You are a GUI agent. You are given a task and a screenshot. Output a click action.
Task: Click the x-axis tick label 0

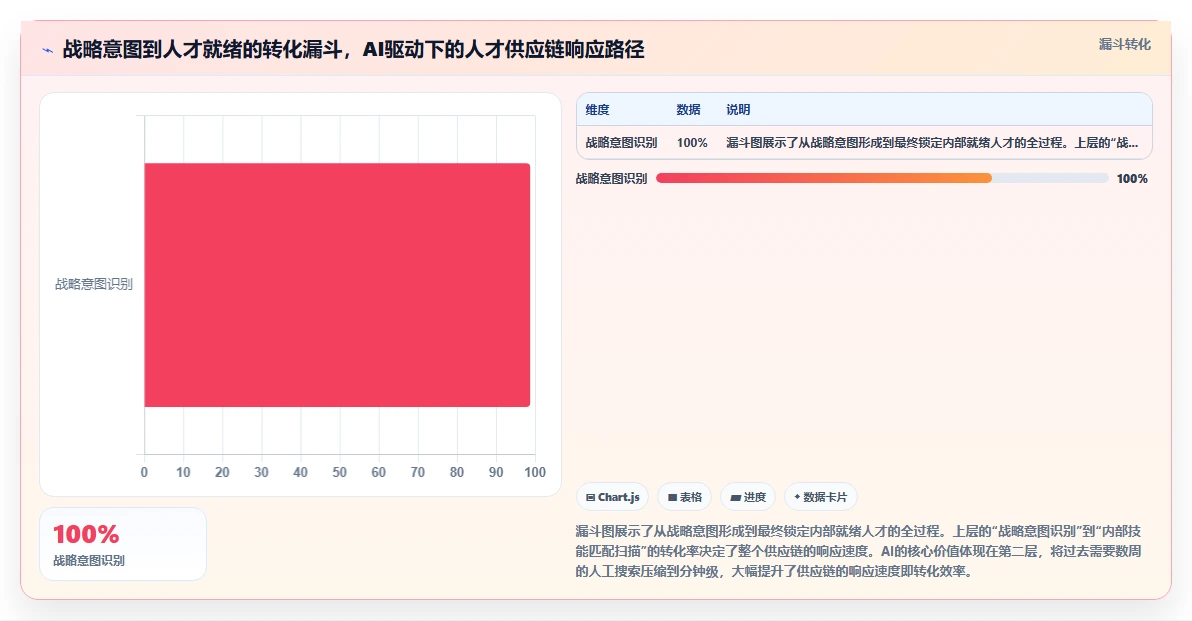pyautogui.click(x=144, y=472)
